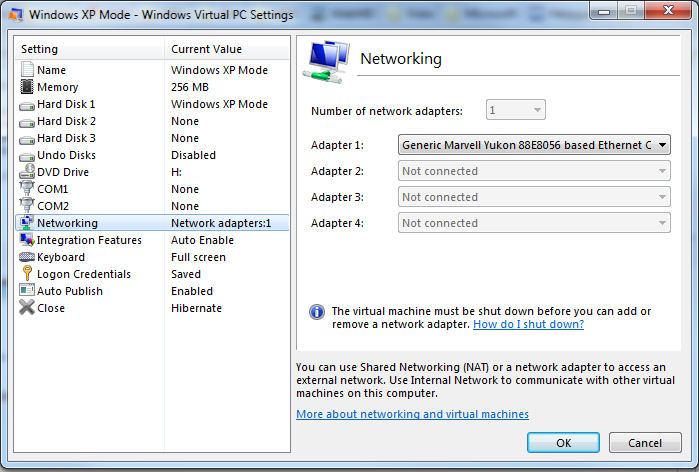Open Number of network adapters dropdown
The height and width of the screenshot is (472, 699).
[516, 110]
